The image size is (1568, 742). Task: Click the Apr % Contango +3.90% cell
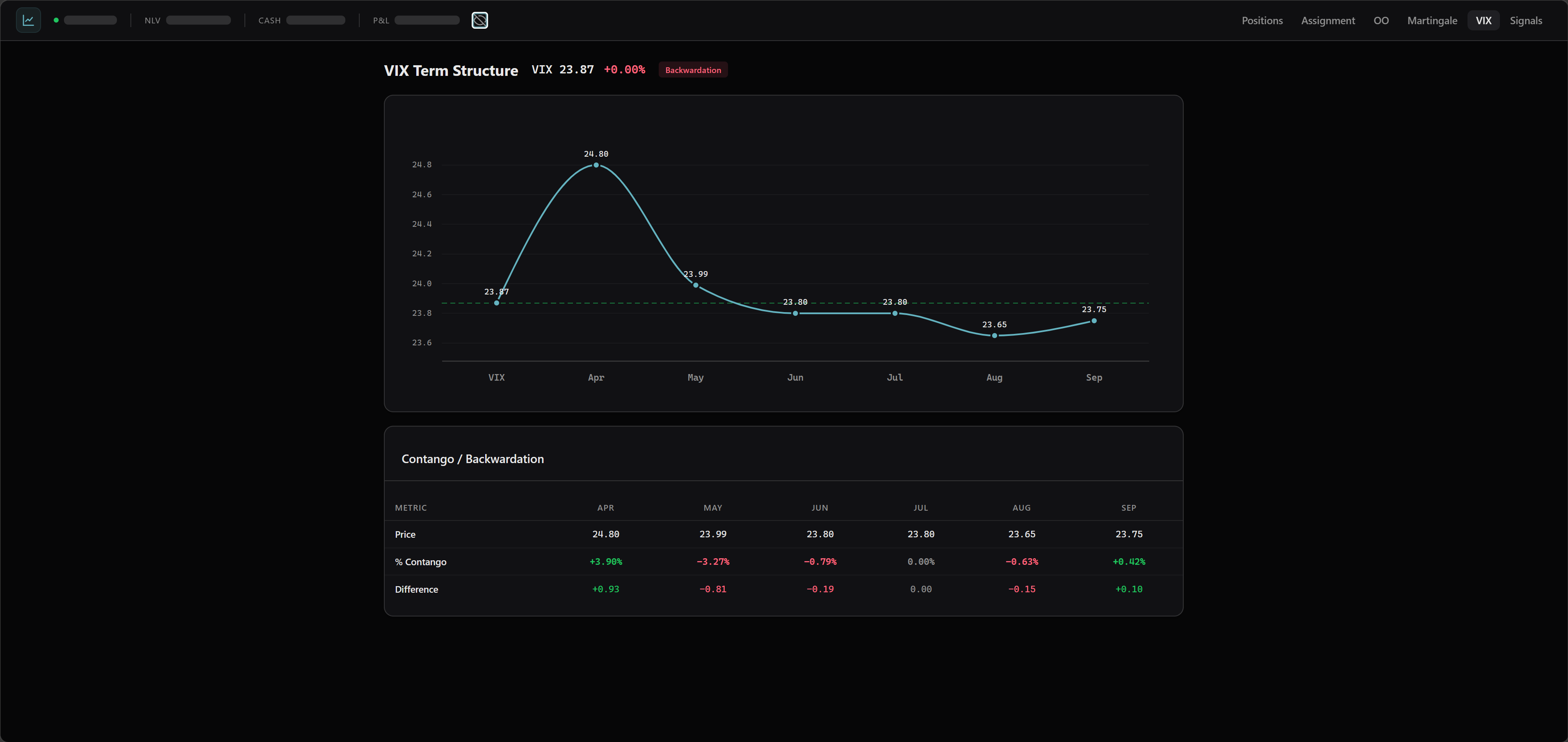point(605,562)
